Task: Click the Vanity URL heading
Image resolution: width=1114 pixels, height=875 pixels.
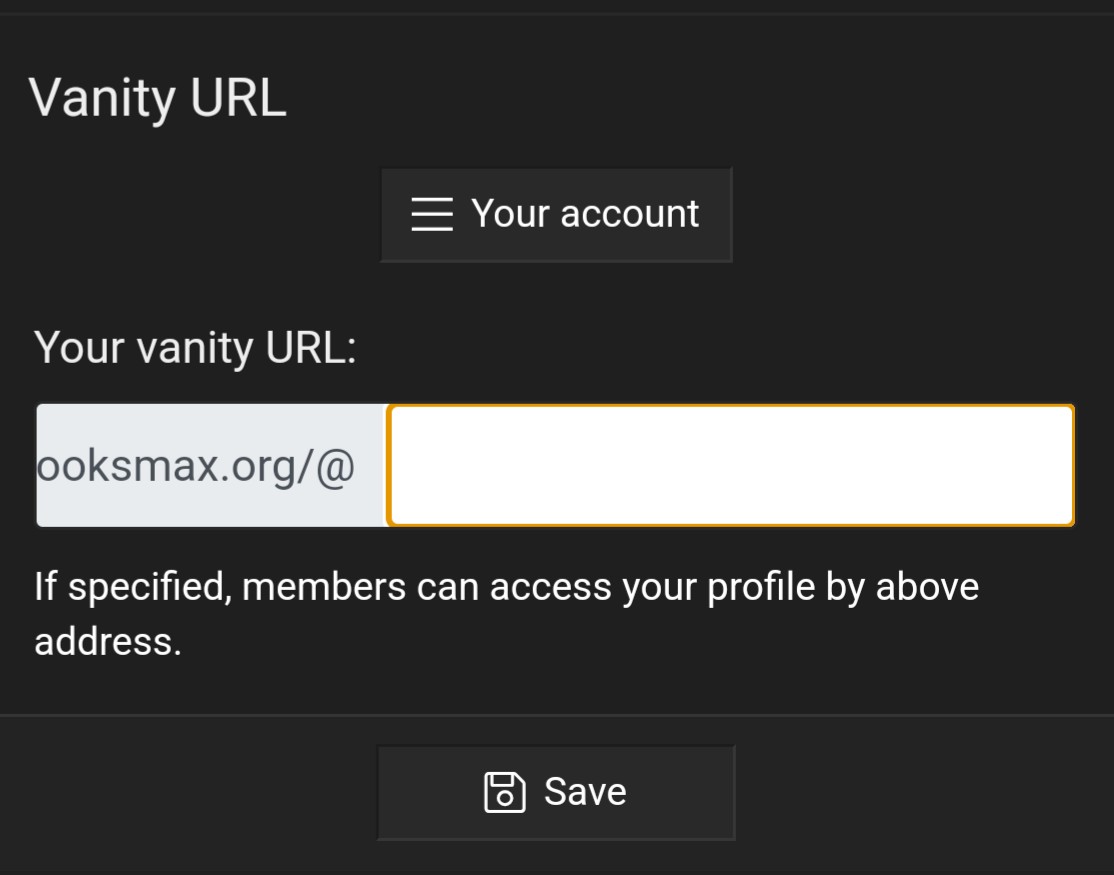Action: pyautogui.click(x=158, y=98)
